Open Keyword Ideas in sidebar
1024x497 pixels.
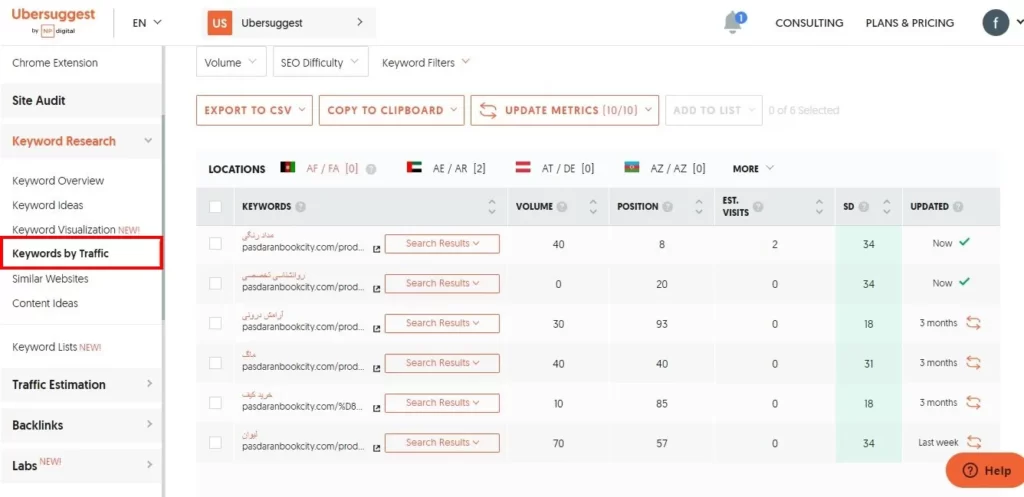tap(48, 205)
